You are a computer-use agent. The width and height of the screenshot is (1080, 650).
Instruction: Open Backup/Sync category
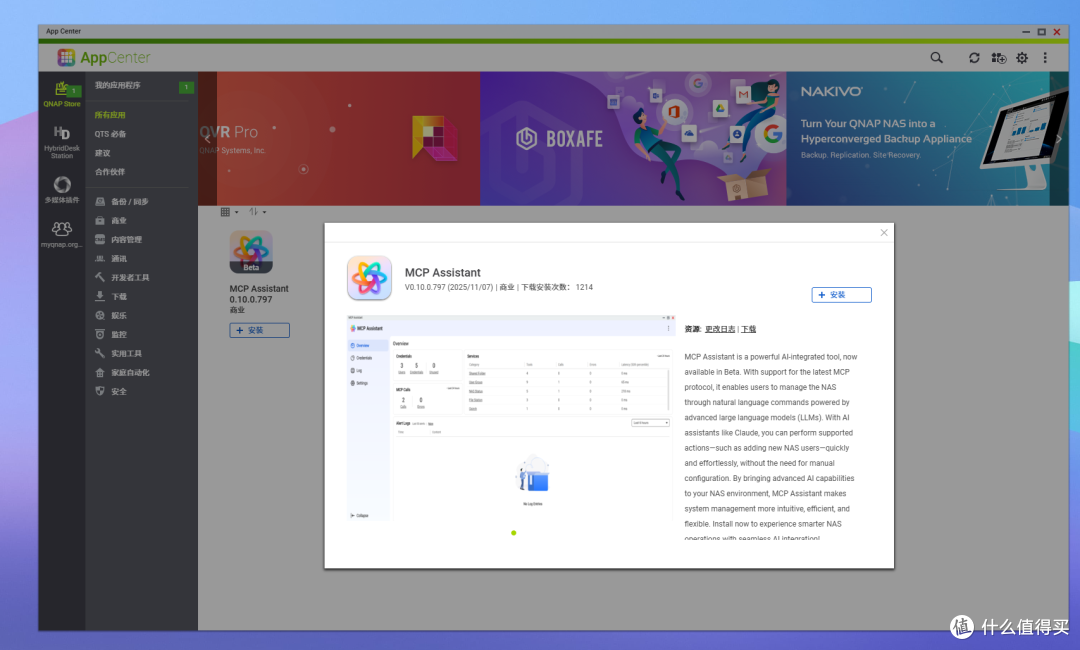[122, 202]
